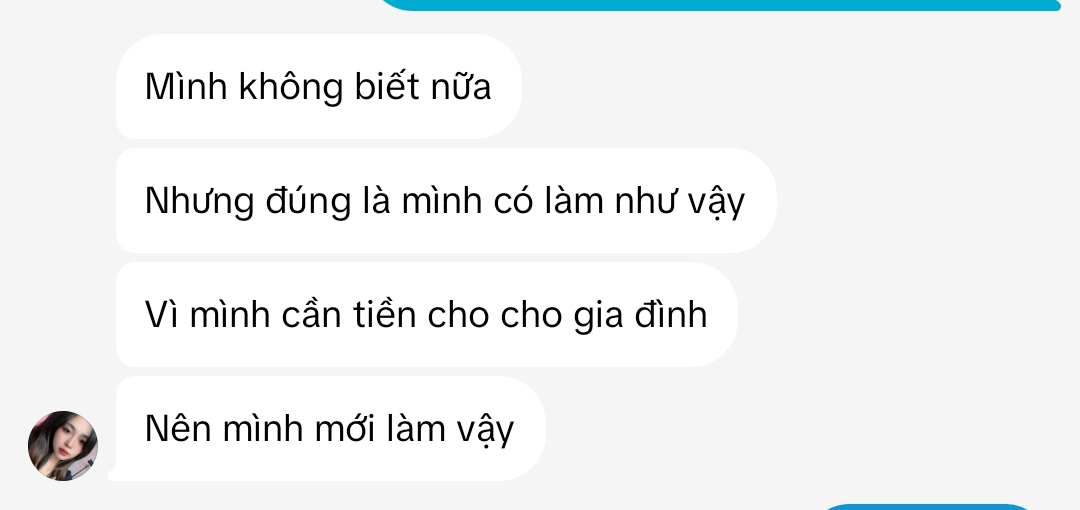Select the message "Mình không biết nữa"

pyautogui.click(x=319, y=86)
